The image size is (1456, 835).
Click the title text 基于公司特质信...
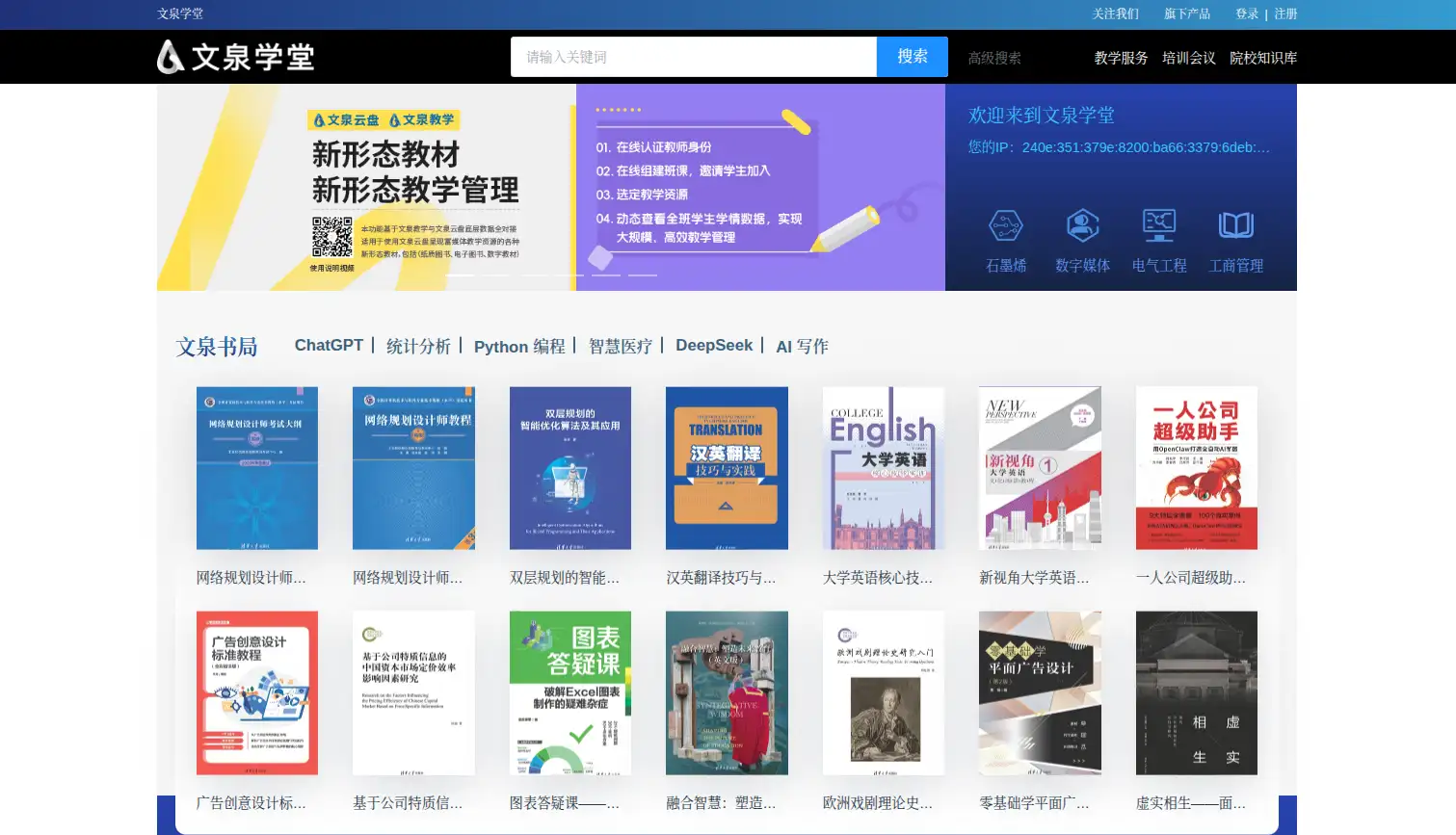click(x=408, y=803)
